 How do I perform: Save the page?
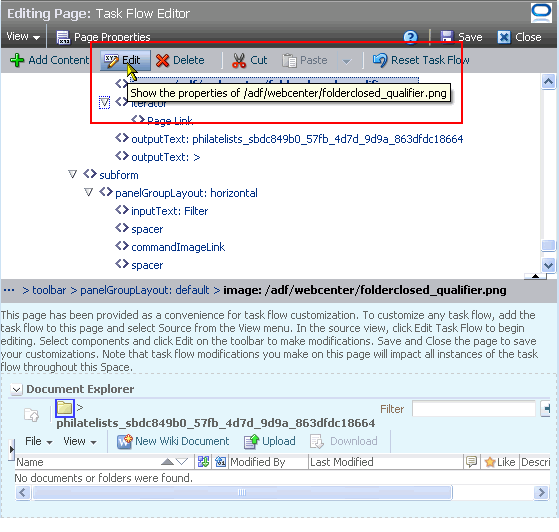point(461,37)
